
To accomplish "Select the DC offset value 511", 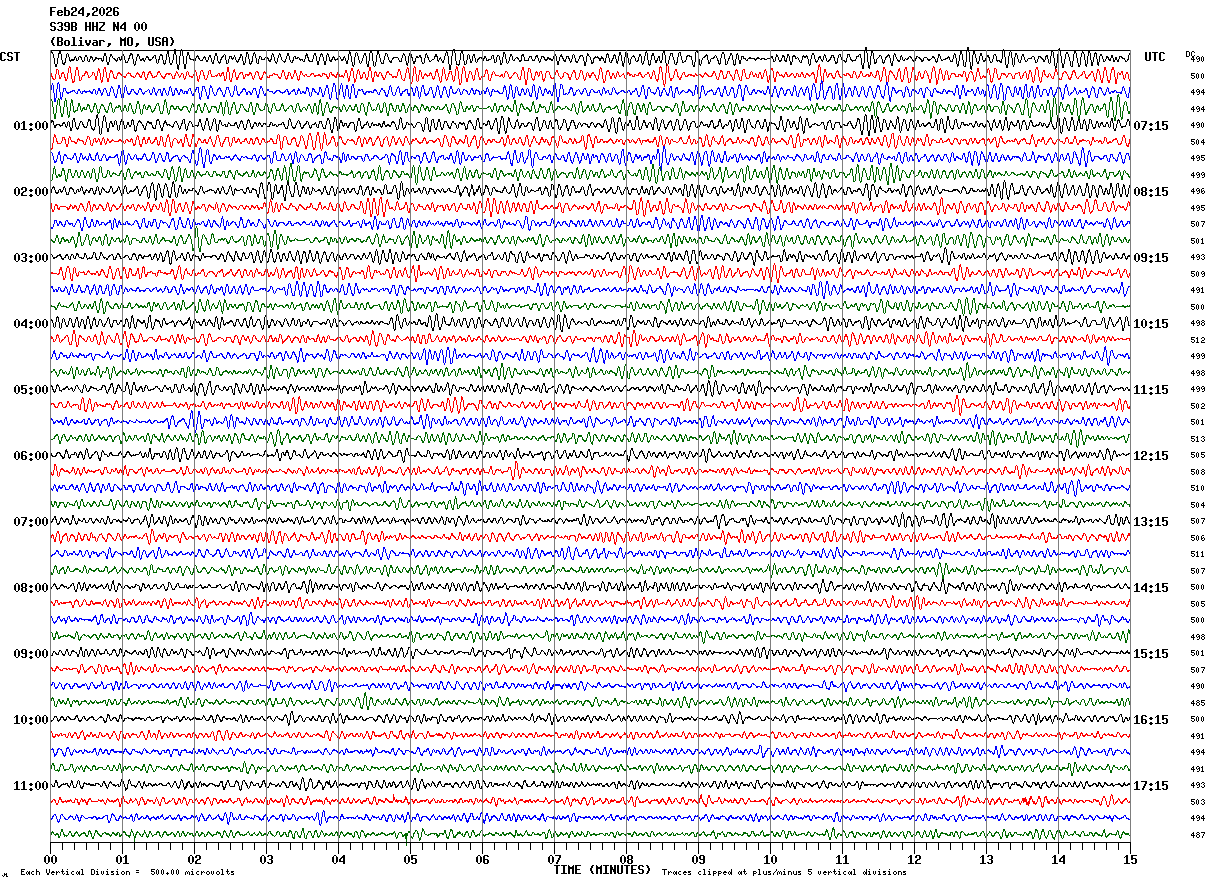I will (x=1197, y=554).
